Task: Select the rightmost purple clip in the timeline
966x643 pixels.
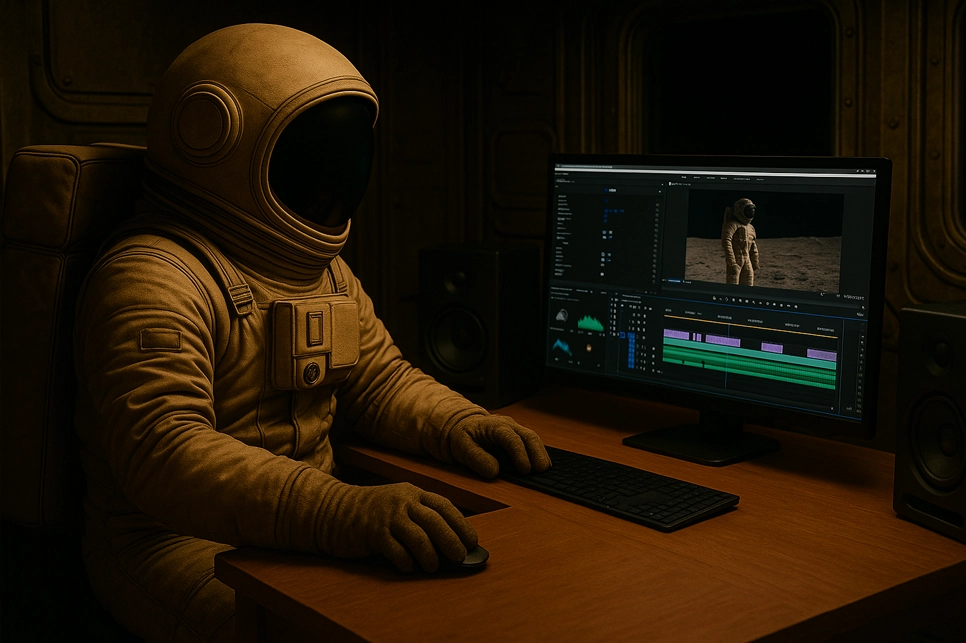Action: tap(822, 354)
